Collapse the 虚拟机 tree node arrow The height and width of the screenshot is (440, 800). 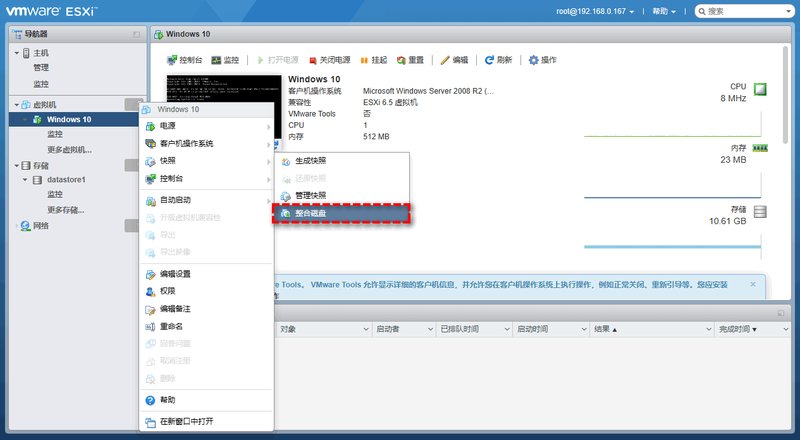click(x=16, y=105)
